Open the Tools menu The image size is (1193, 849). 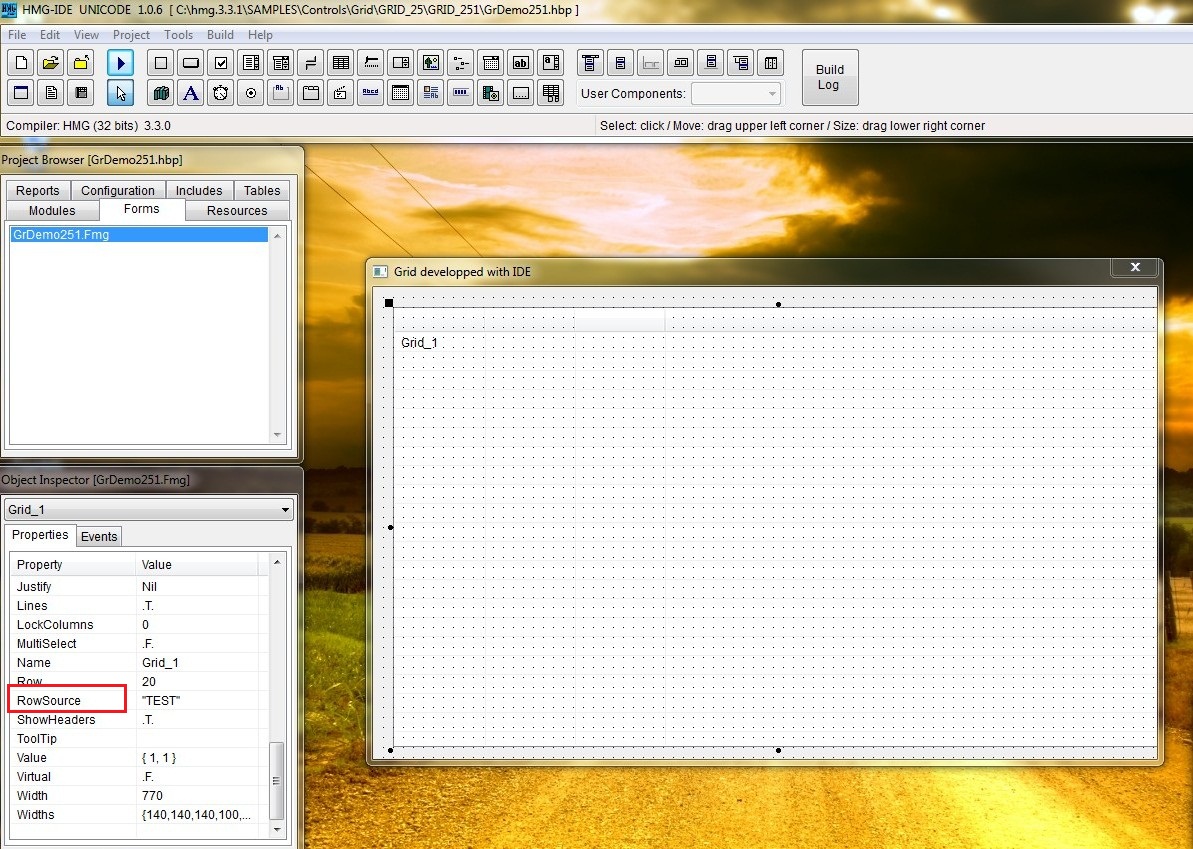tap(178, 34)
